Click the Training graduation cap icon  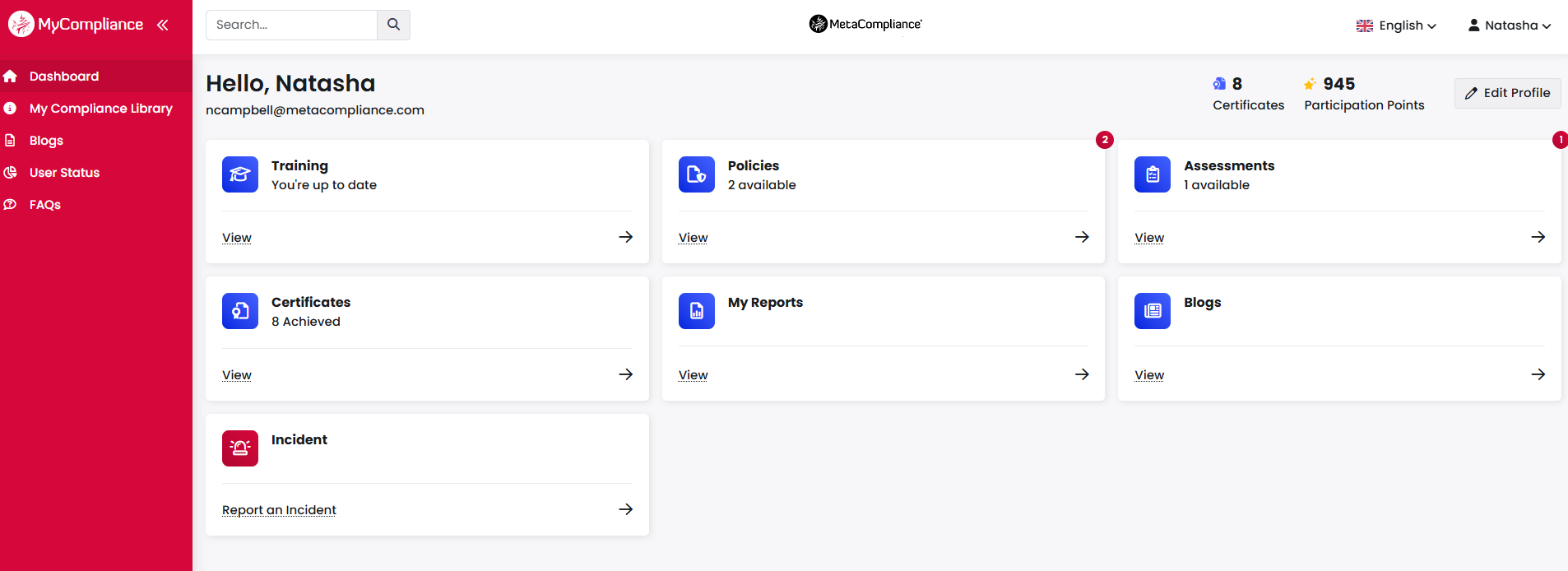[x=240, y=174]
